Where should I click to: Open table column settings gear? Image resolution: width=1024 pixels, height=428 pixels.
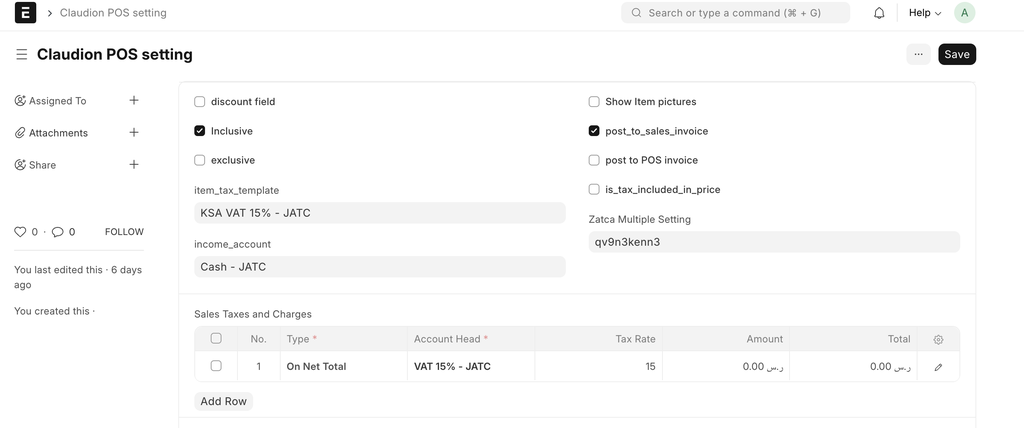(x=938, y=340)
